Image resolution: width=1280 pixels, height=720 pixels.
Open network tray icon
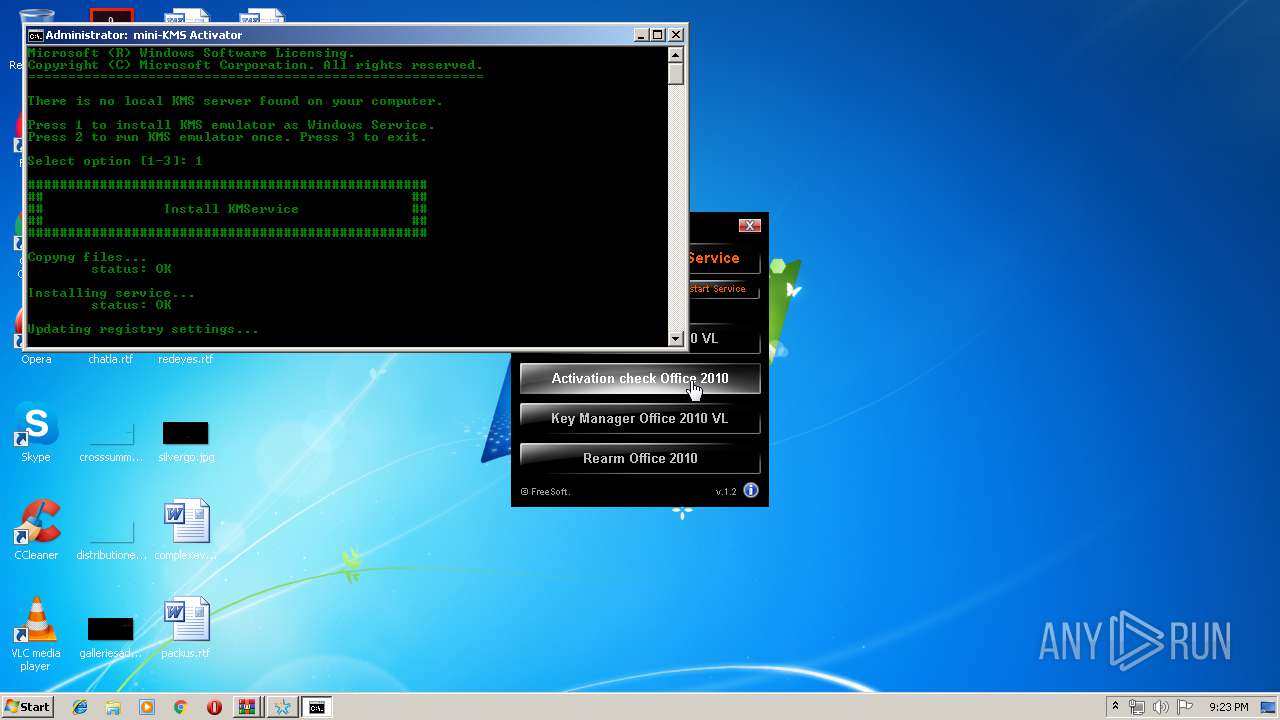[x=1137, y=707]
